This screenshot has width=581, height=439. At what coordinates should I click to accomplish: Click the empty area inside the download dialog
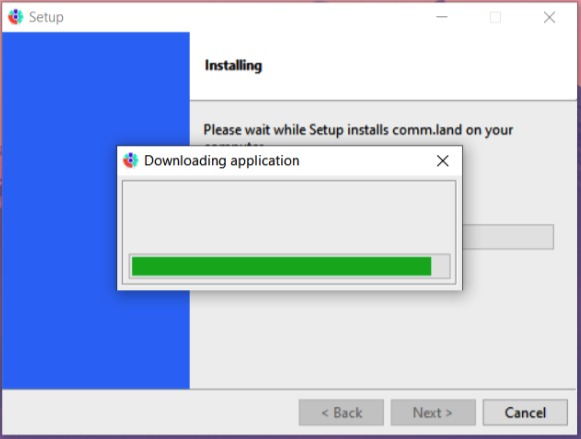(x=289, y=217)
